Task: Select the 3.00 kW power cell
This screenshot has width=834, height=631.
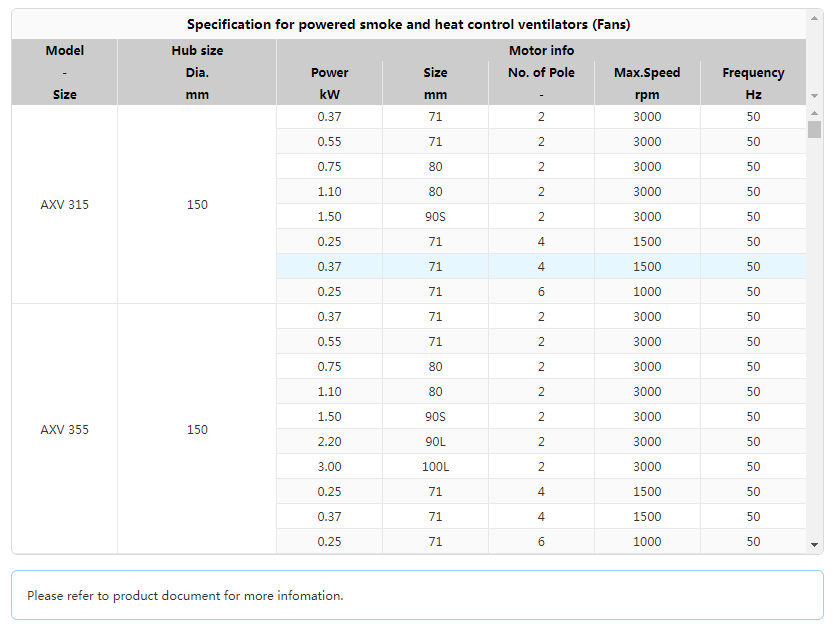Action: (329, 467)
